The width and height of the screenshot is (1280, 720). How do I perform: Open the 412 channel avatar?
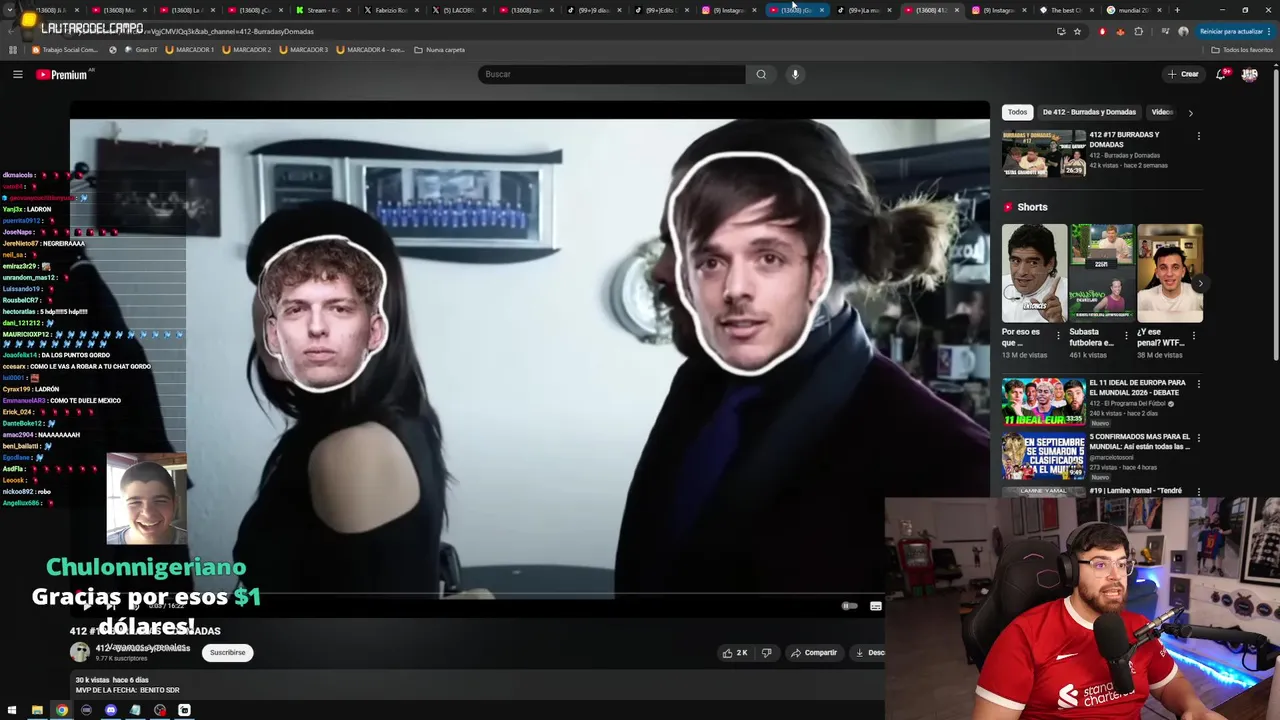tap(79, 652)
